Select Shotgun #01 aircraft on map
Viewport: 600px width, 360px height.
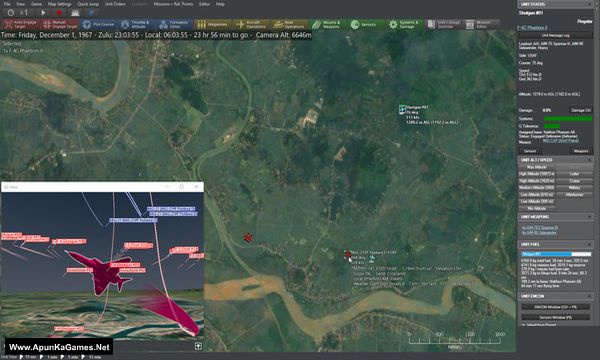[x=402, y=110]
